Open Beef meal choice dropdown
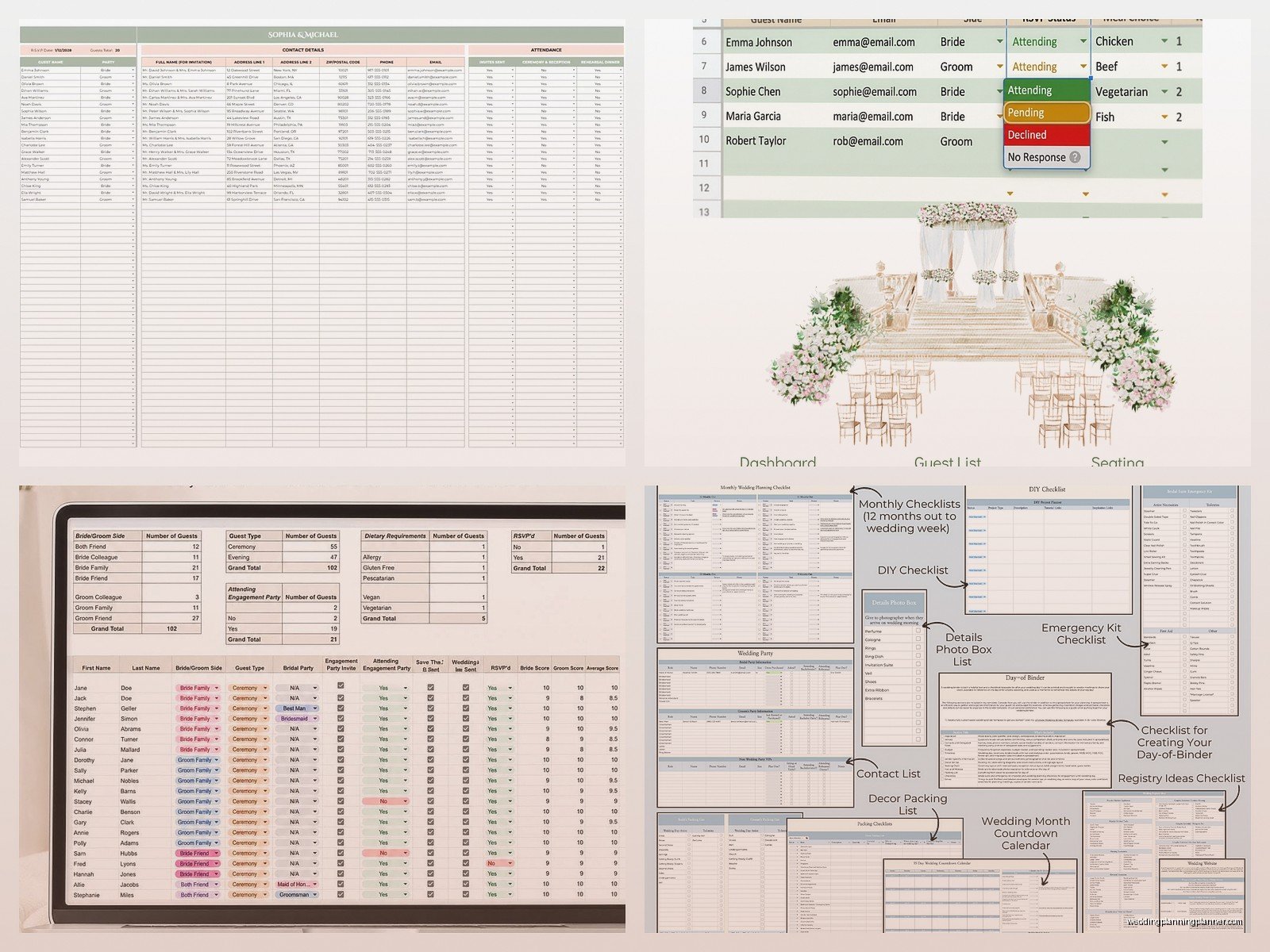This screenshot has height=952, width=1270. click(x=1164, y=67)
